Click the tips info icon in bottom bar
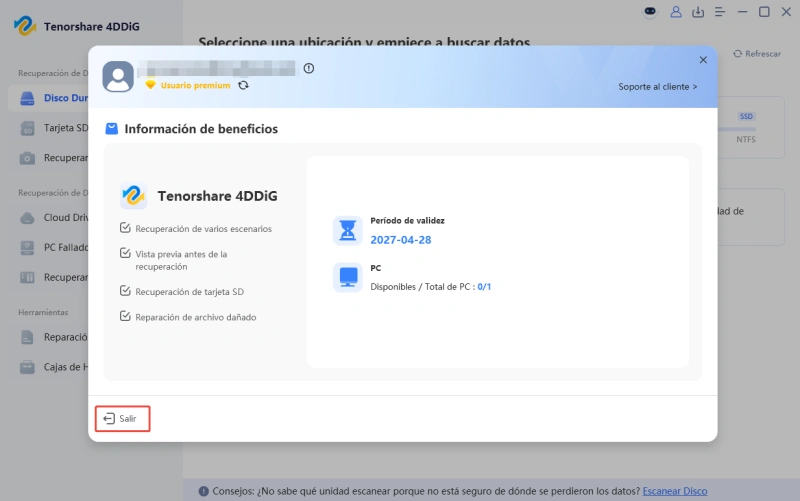This screenshot has height=501, width=800. pyautogui.click(x=204, y=491)
